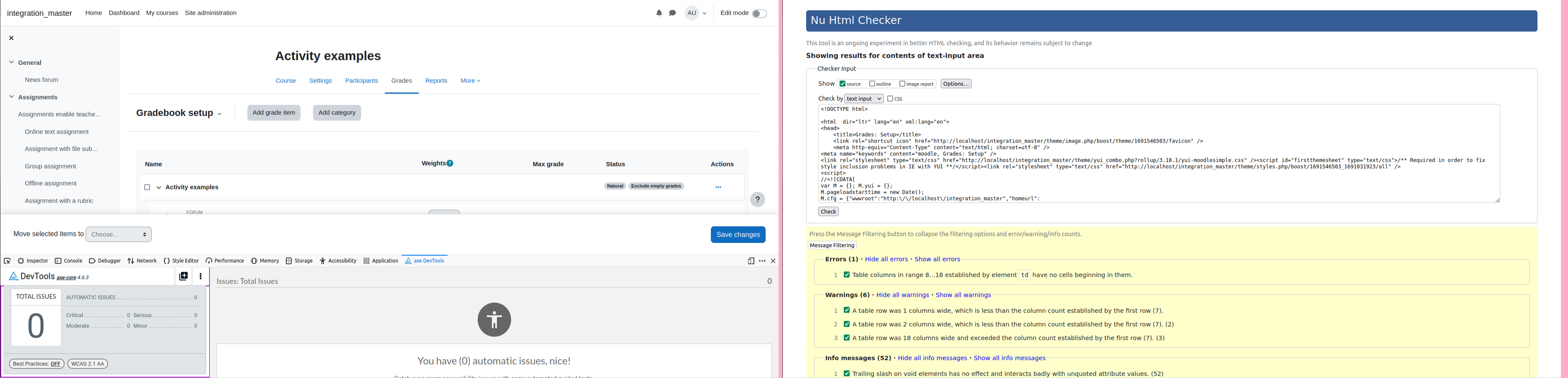The image size is (1568, 378).
Task: Click the Options... button
Action: pos(956,84)
